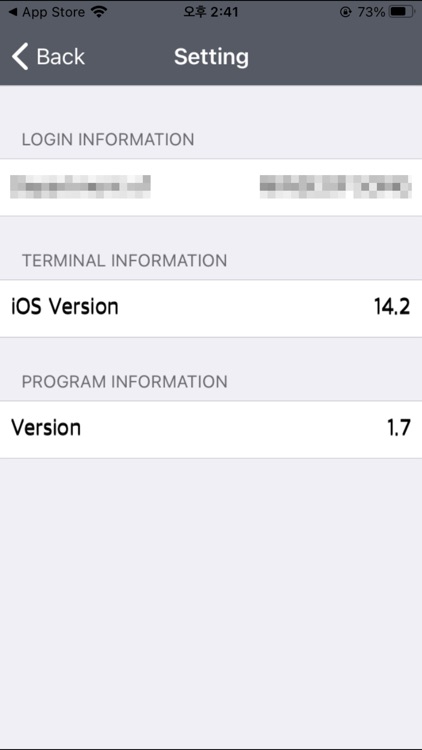This screenshot has width=422, height=750.
Task: Select the iOS Version row
Action: point(211,309)
